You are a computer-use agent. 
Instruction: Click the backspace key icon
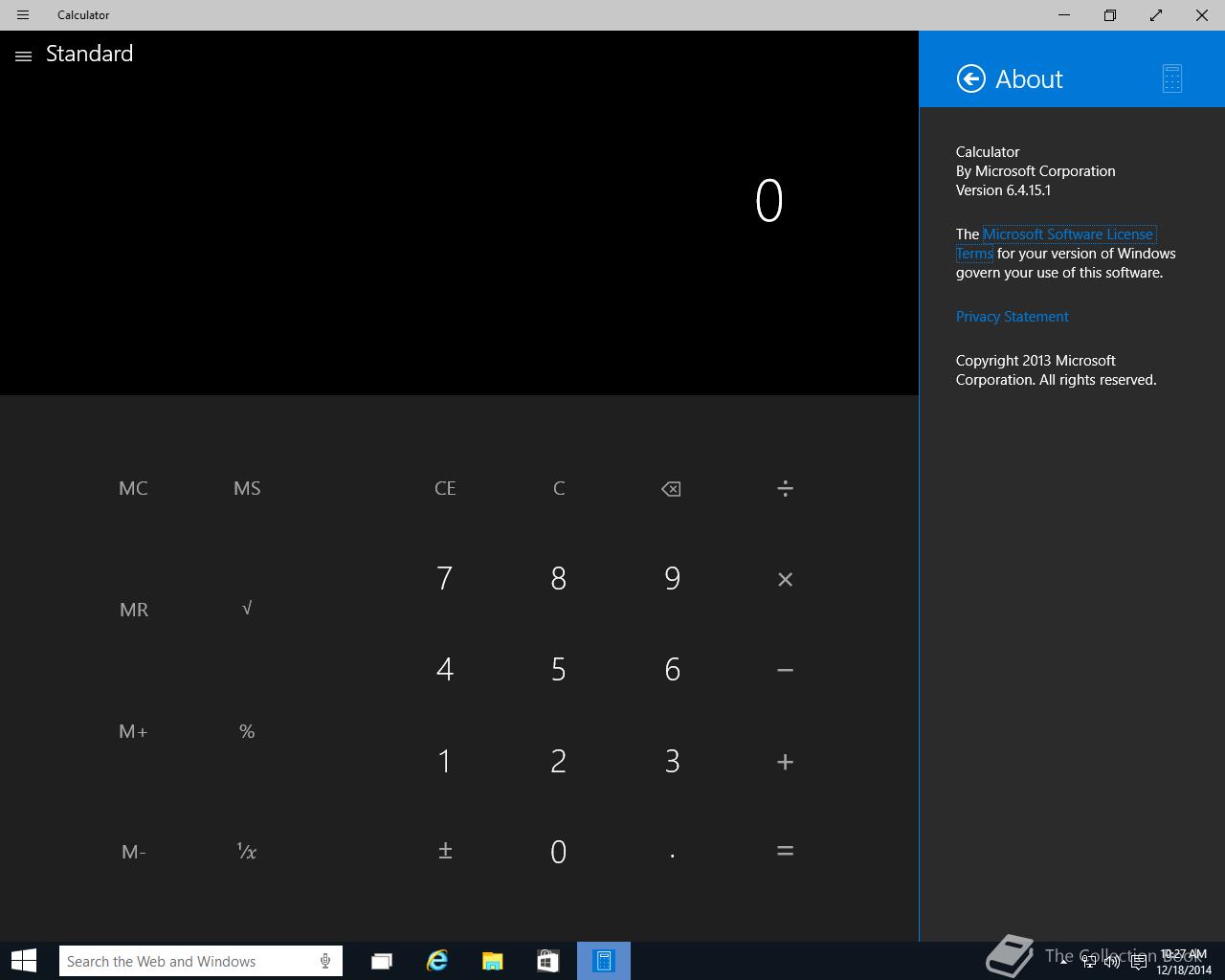671,489
